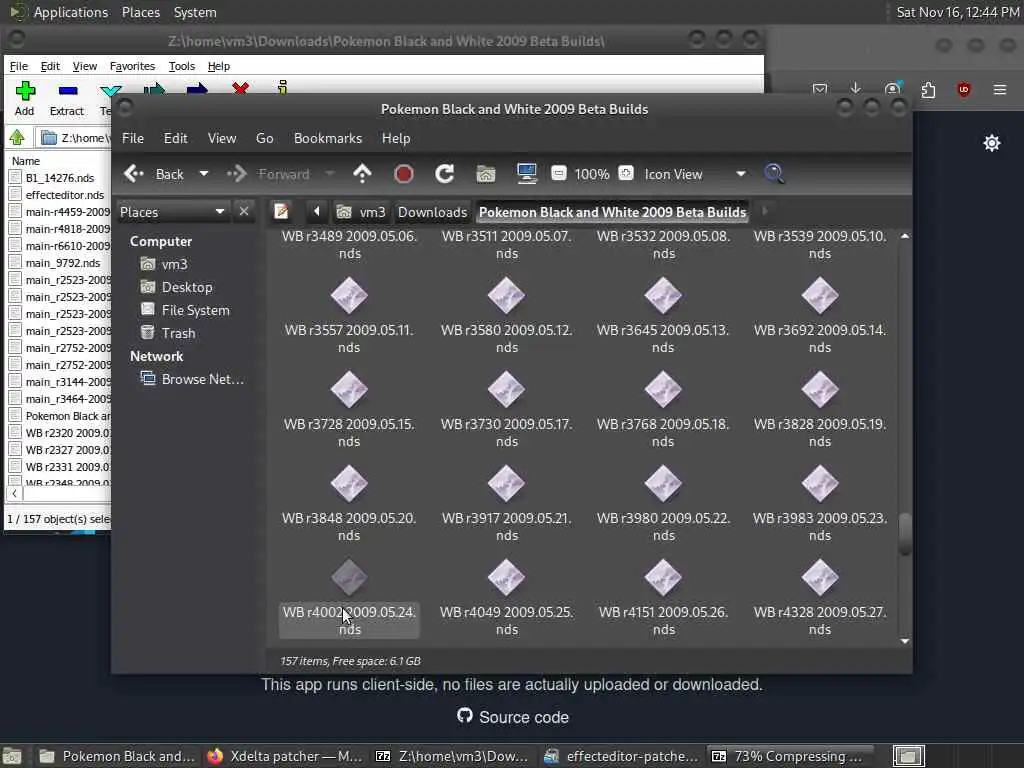
Task: Zoom out with the minus icon
Action: pos(559,174)
